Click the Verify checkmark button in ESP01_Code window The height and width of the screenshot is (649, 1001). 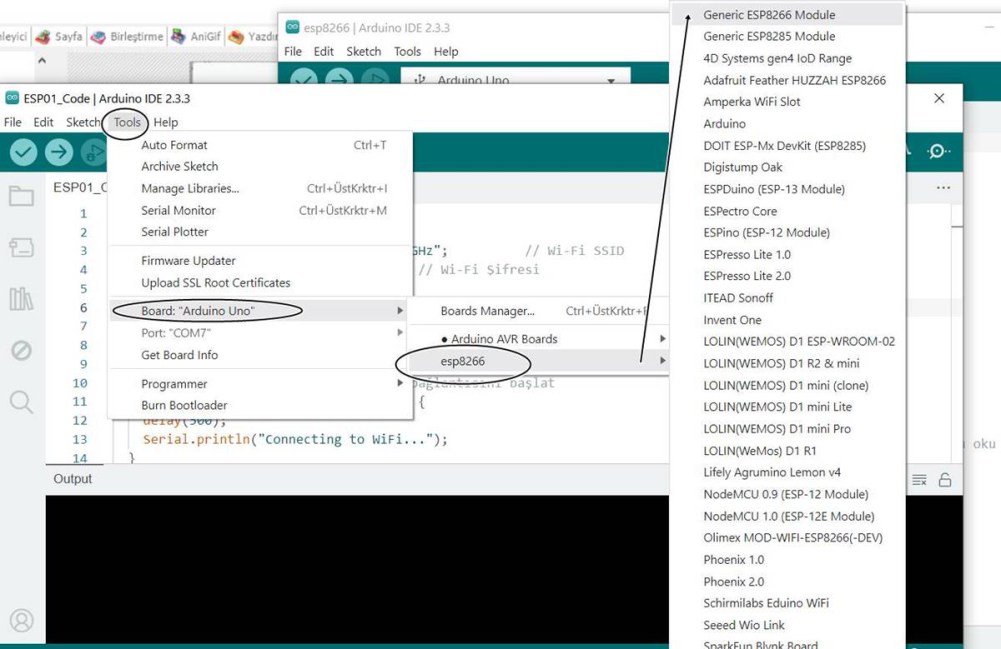tap(24, 153)
